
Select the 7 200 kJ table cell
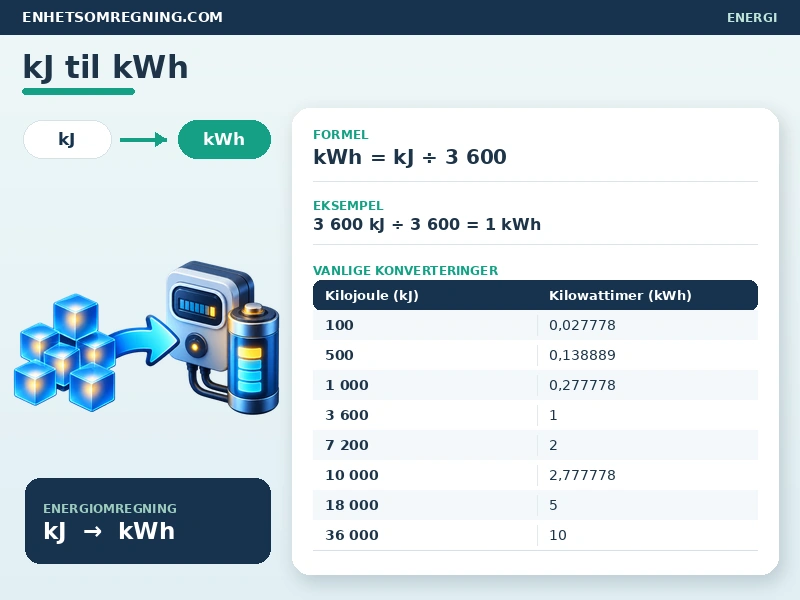pos(425,445)
